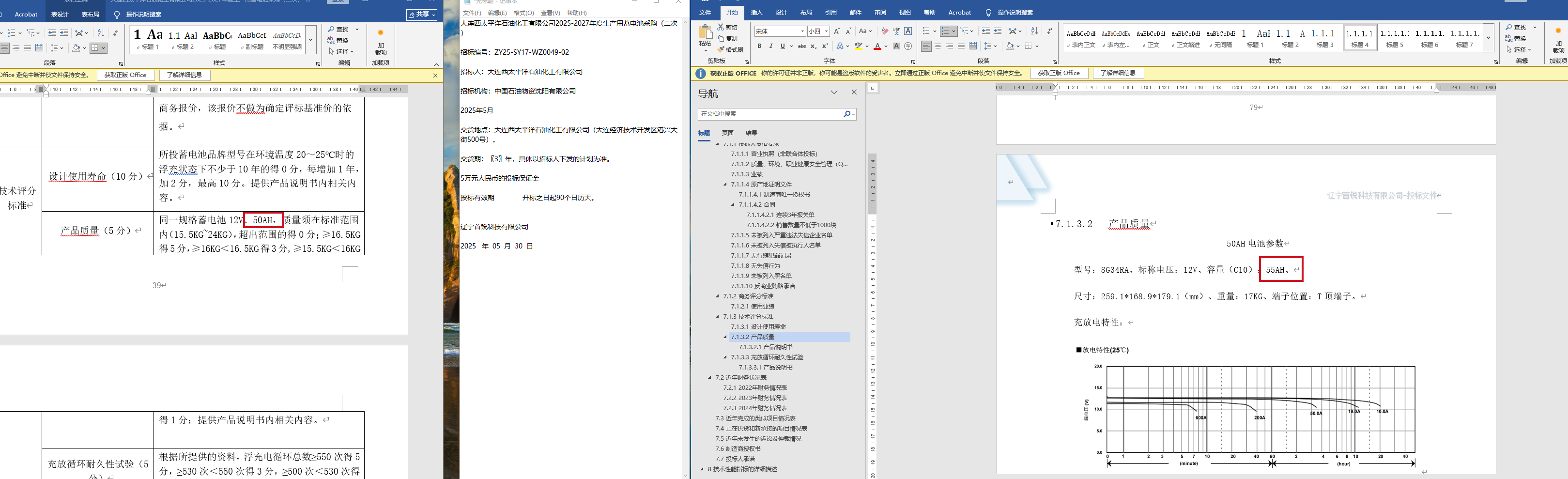
Task: Clear all formatting with the eraser icon
Action: pyautogui.click(x=884, y=31)
